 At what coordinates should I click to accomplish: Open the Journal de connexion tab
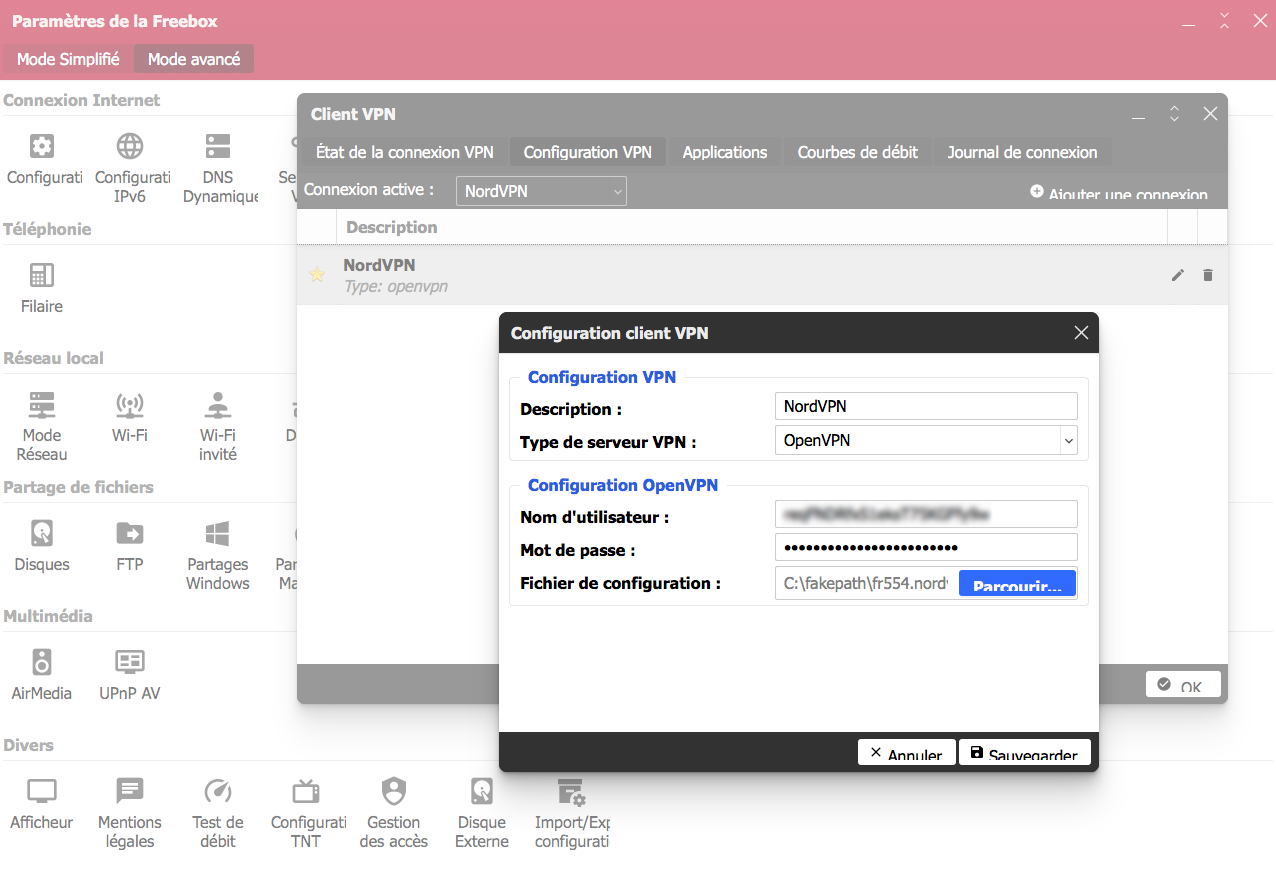1022,152
